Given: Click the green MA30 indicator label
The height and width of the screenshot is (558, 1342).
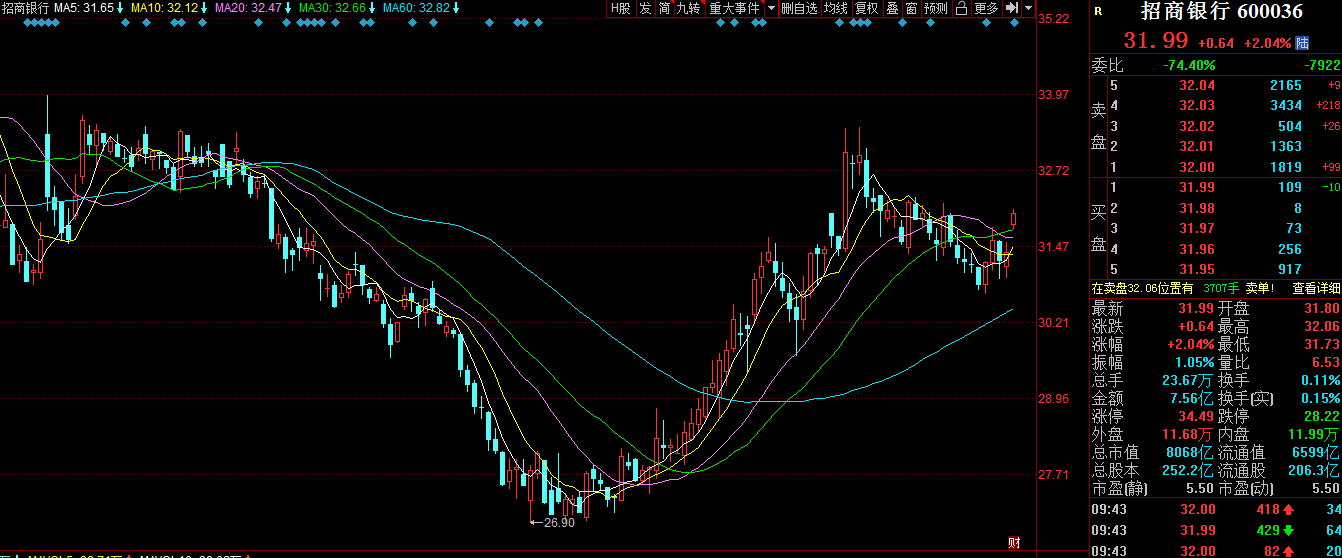Looking at the screenshot, I should click(335, 8).
